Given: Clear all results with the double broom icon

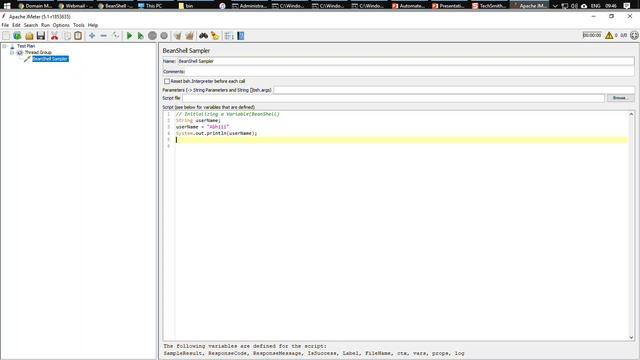Looking at the screenshot, I should tap(189, 36).
